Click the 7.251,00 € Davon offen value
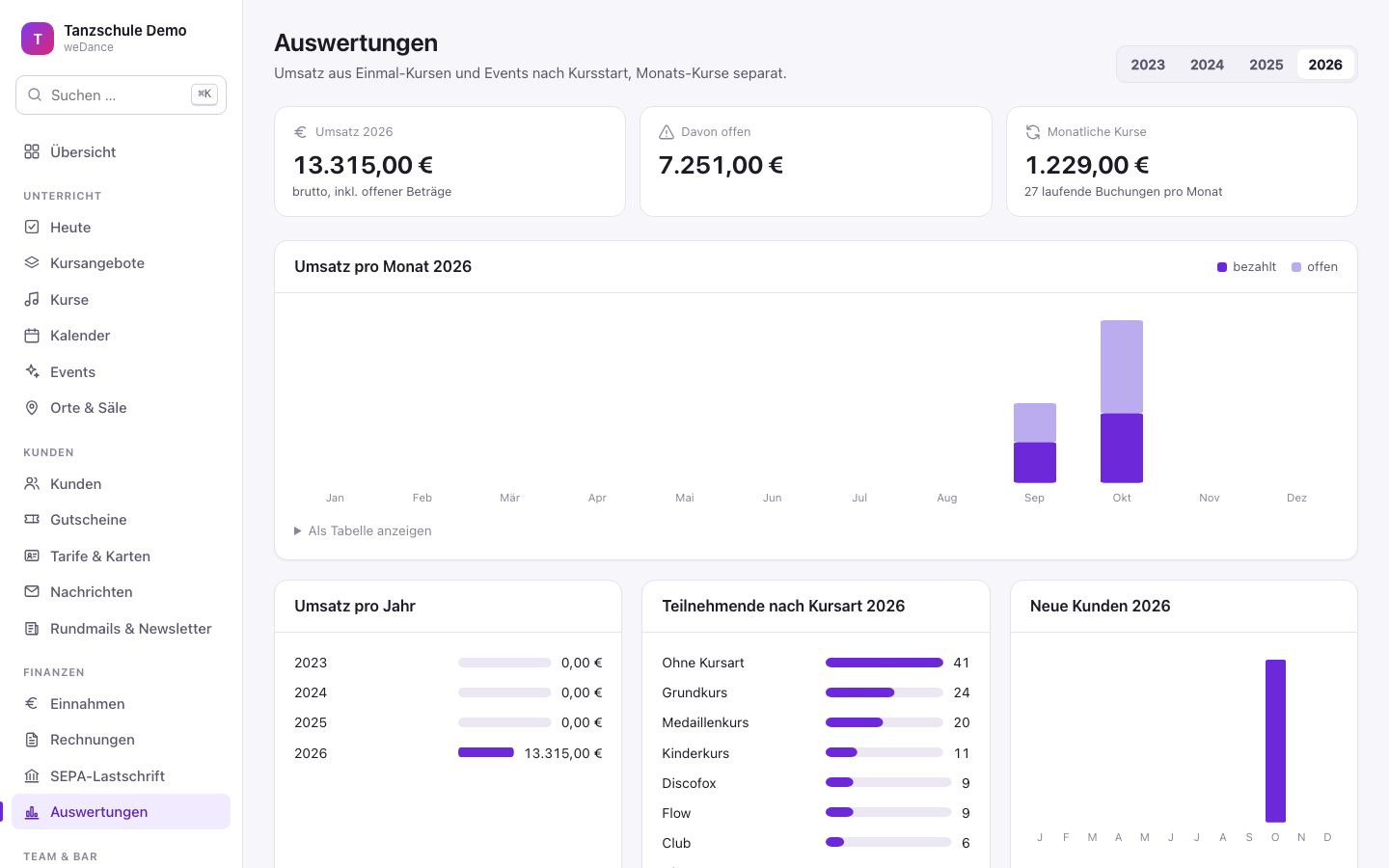Viewport: 1389px width, 868px height. [x=721, y=165]
